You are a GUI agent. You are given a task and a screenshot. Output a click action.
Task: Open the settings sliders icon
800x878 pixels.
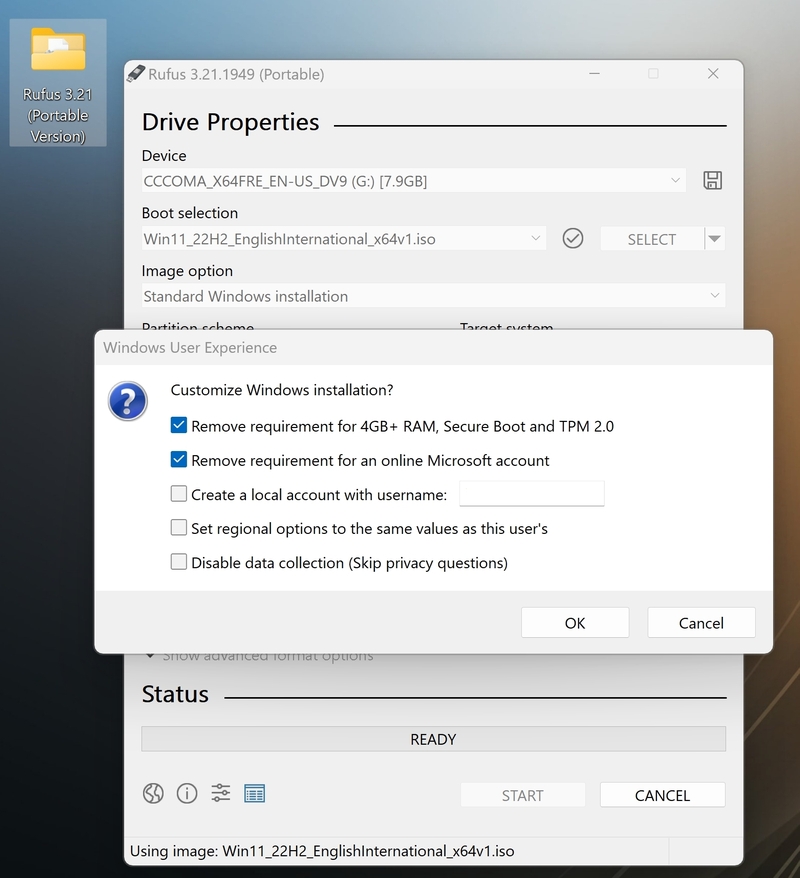pyautogui.click(x=221, y=793)
